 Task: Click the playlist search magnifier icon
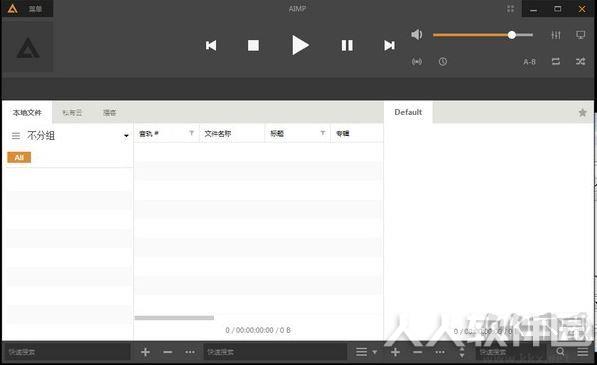pos(560,352)
